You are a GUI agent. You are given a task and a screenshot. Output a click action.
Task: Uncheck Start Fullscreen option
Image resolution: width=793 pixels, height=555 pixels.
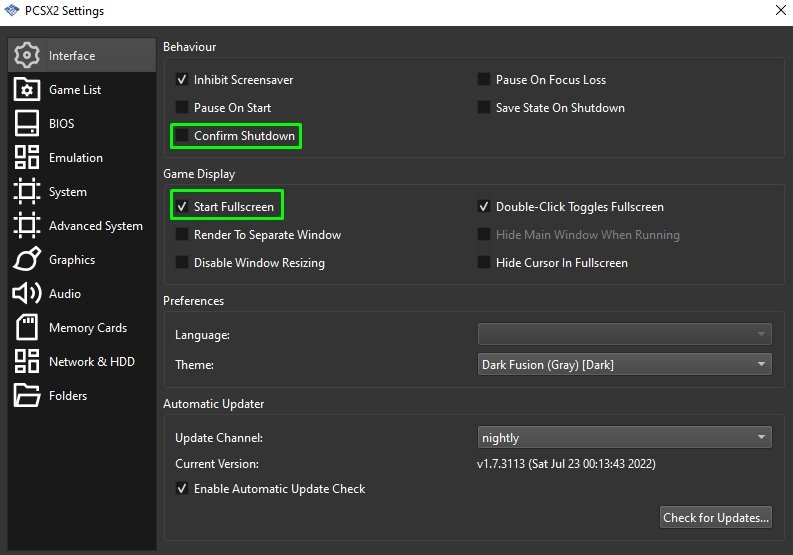pyautogui.click(x=182, y=206)
